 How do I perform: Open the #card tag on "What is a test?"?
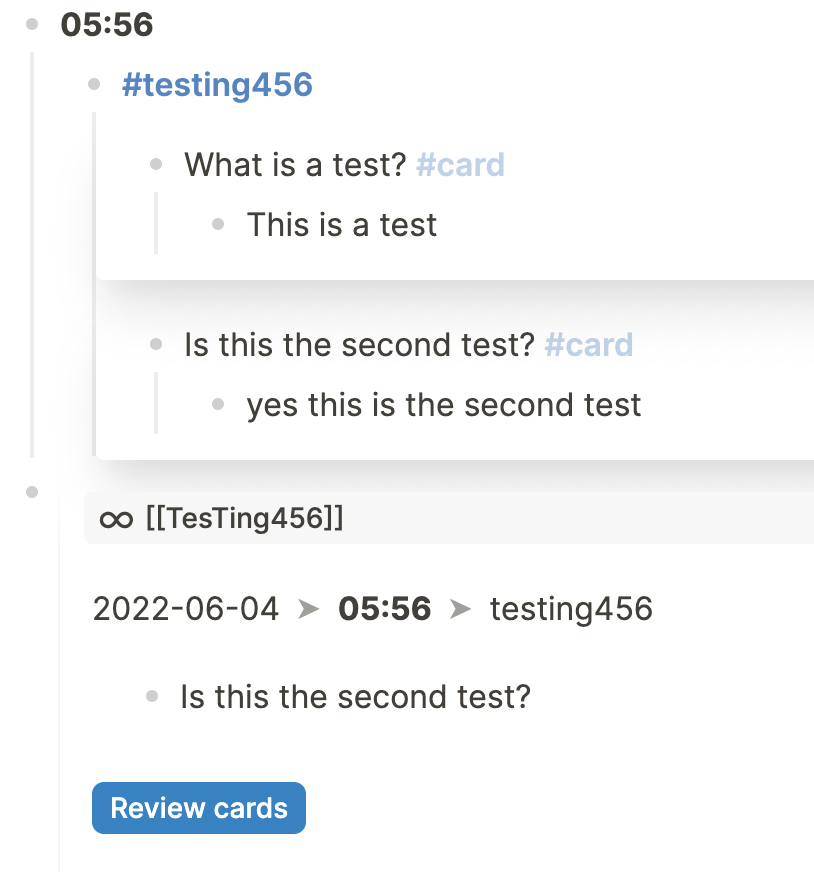pos(460,164)
